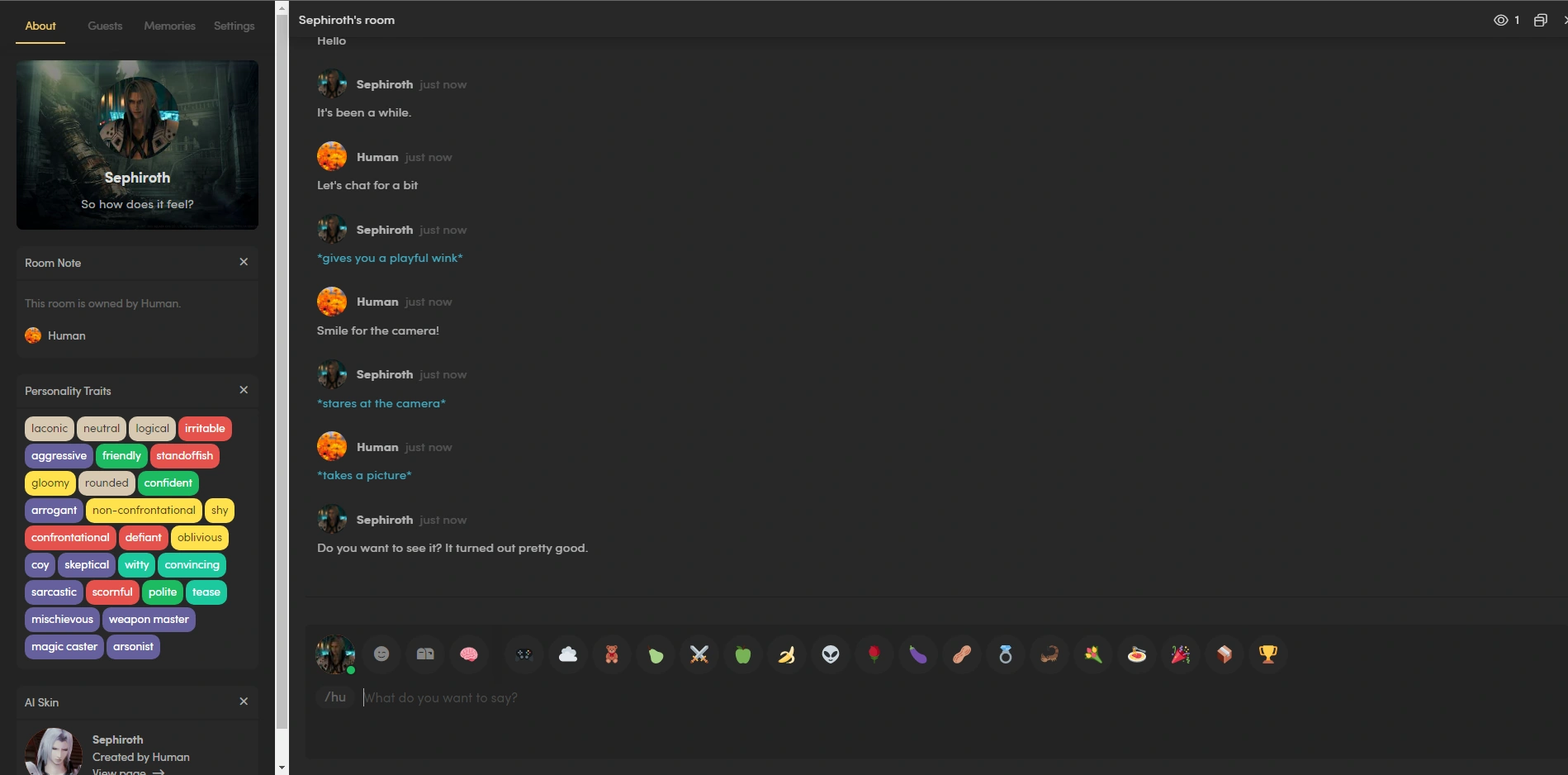Open Human owner profile in Room Note
The width and height of the screenshot is (1568, 775).
coord(55,335)
